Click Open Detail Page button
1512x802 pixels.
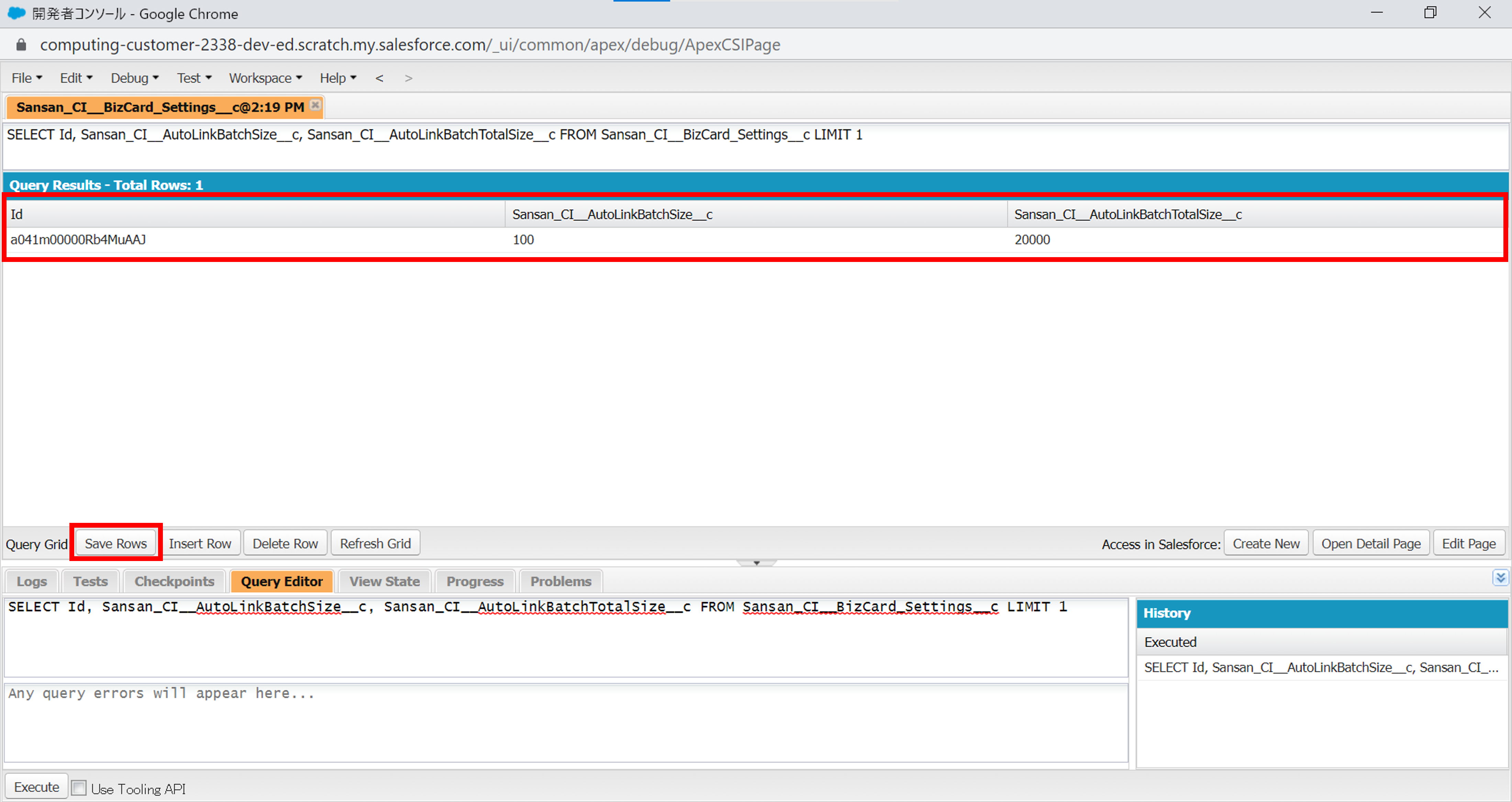1370,544
